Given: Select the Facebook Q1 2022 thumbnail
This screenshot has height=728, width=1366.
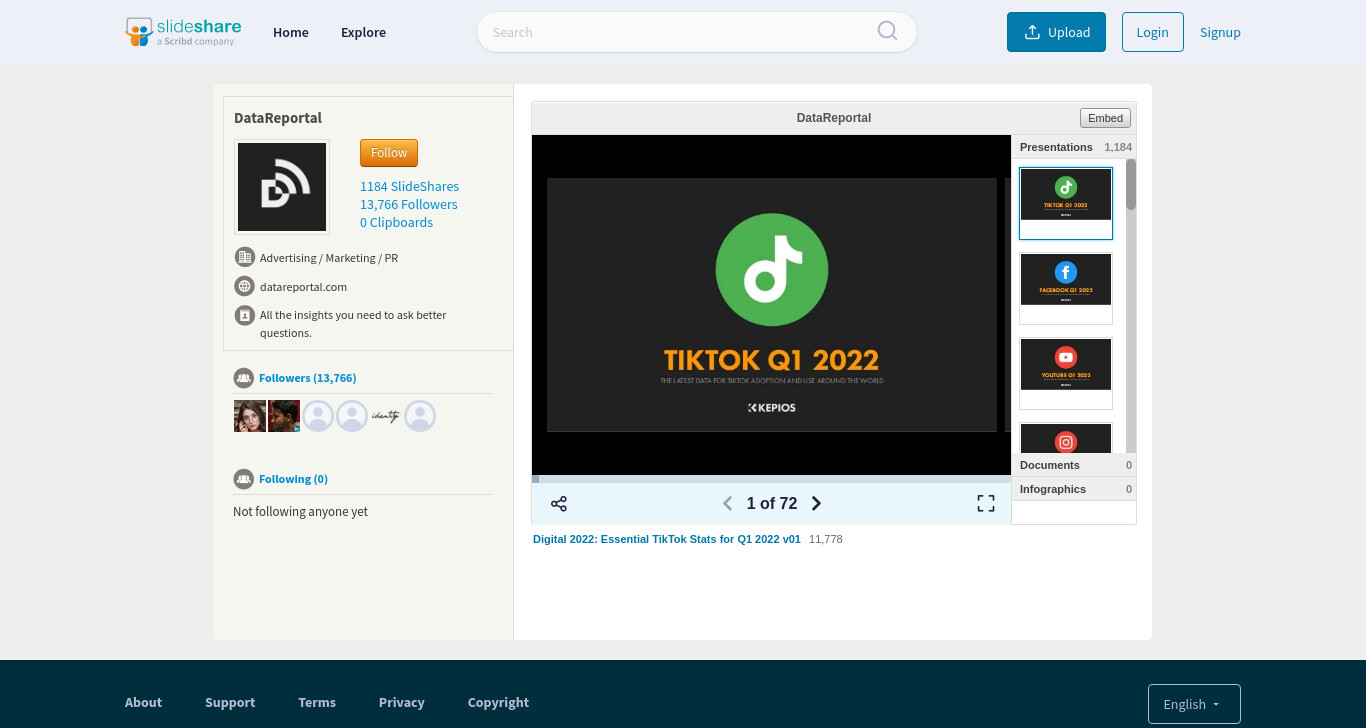Looking at the screenshot, I should click(1066, 288).
